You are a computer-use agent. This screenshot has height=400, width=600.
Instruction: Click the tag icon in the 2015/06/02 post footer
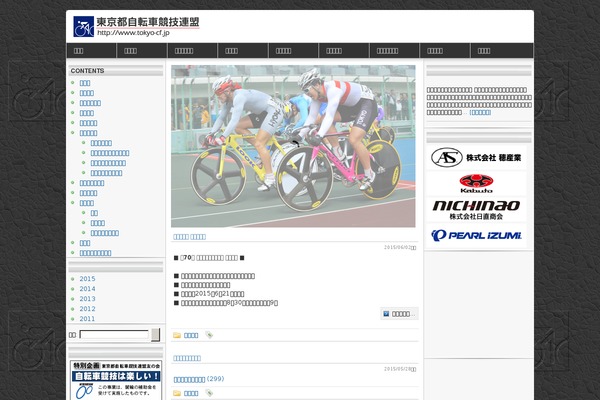pos(209,335)
